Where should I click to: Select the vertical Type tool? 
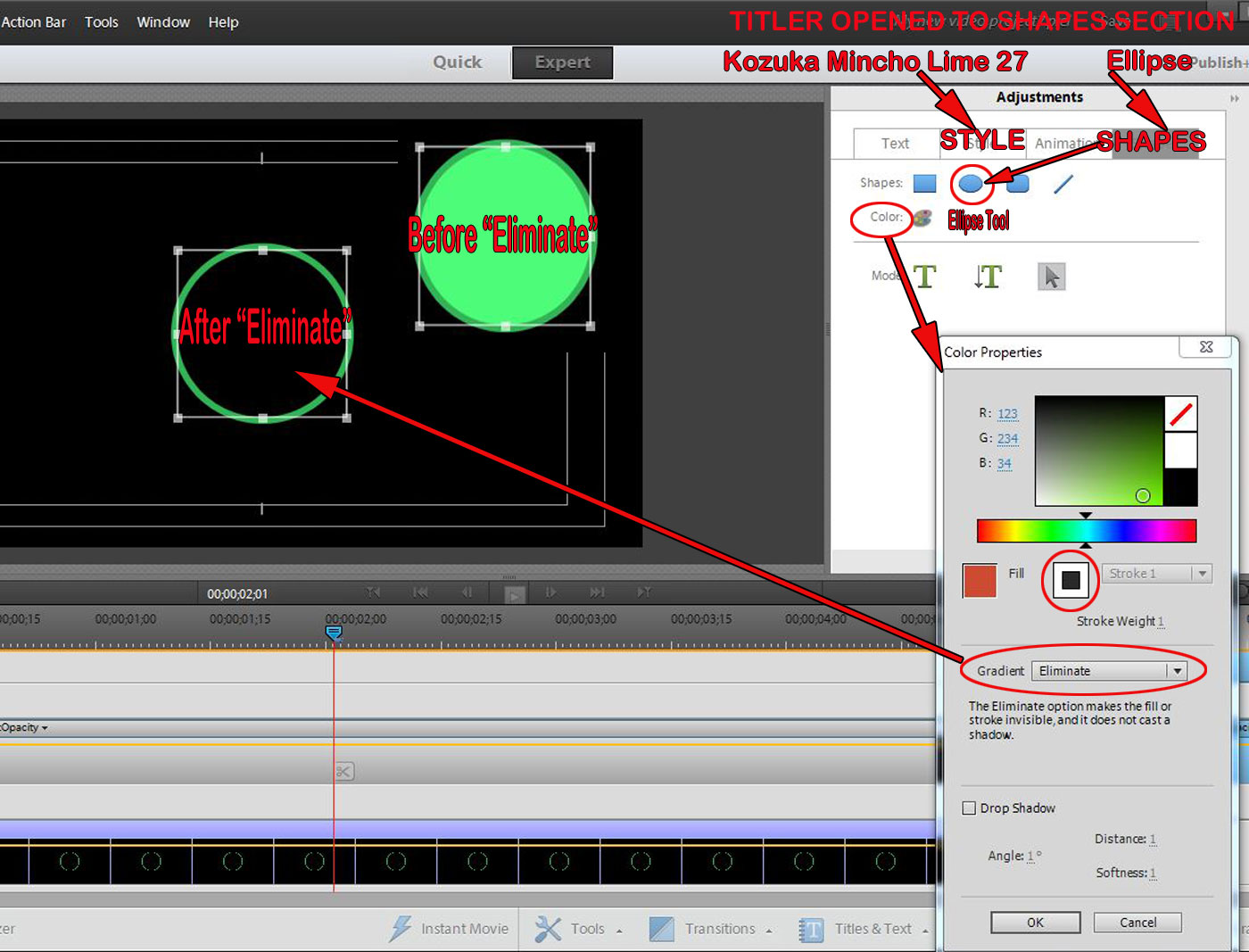(988, 276)
